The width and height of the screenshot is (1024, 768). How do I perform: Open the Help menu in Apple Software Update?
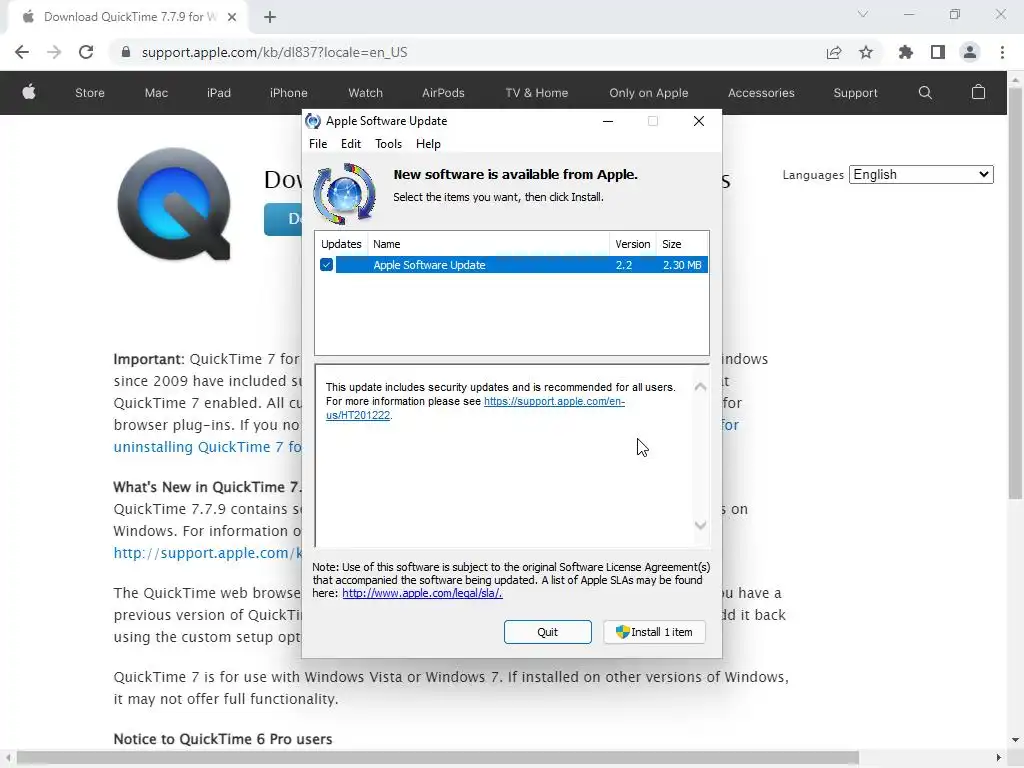[428, 144]
